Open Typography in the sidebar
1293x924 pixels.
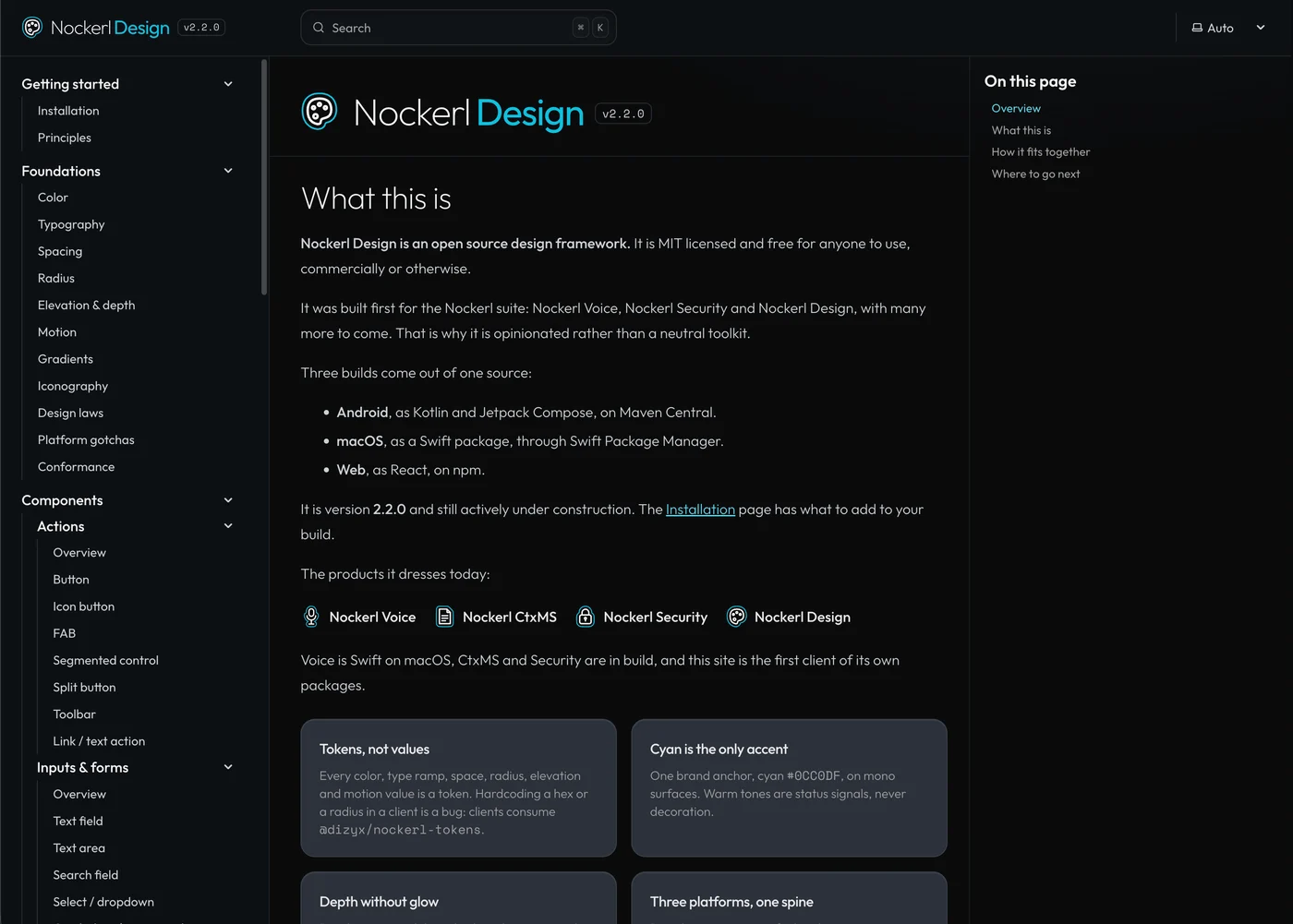click(71, 224)
